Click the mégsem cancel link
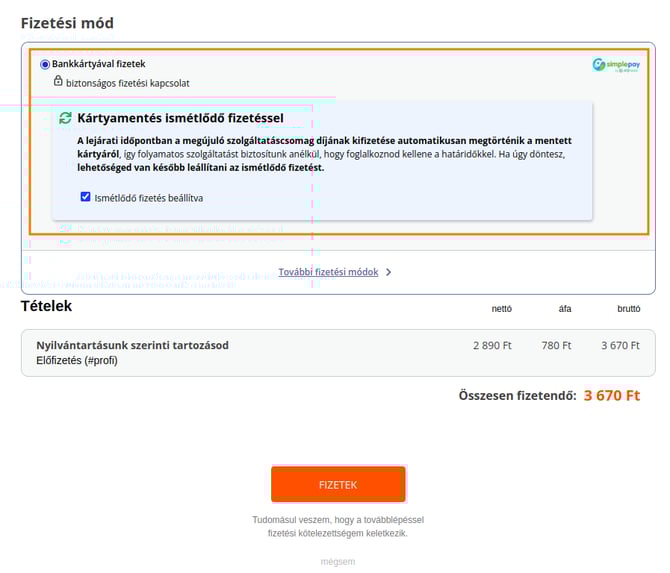This screenshot has height=573, width=670. 337,562
